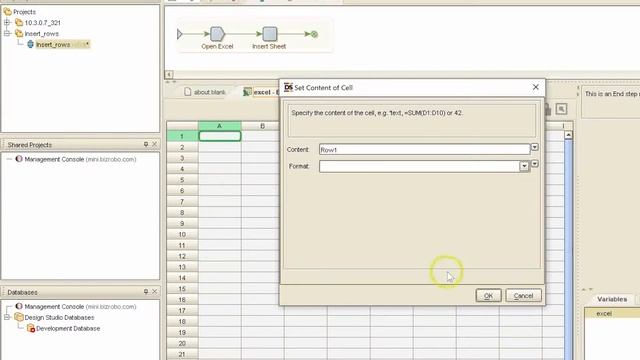Click the robot flow scroll-left arrow
640x360 pixels.
[x=169, y=74]
